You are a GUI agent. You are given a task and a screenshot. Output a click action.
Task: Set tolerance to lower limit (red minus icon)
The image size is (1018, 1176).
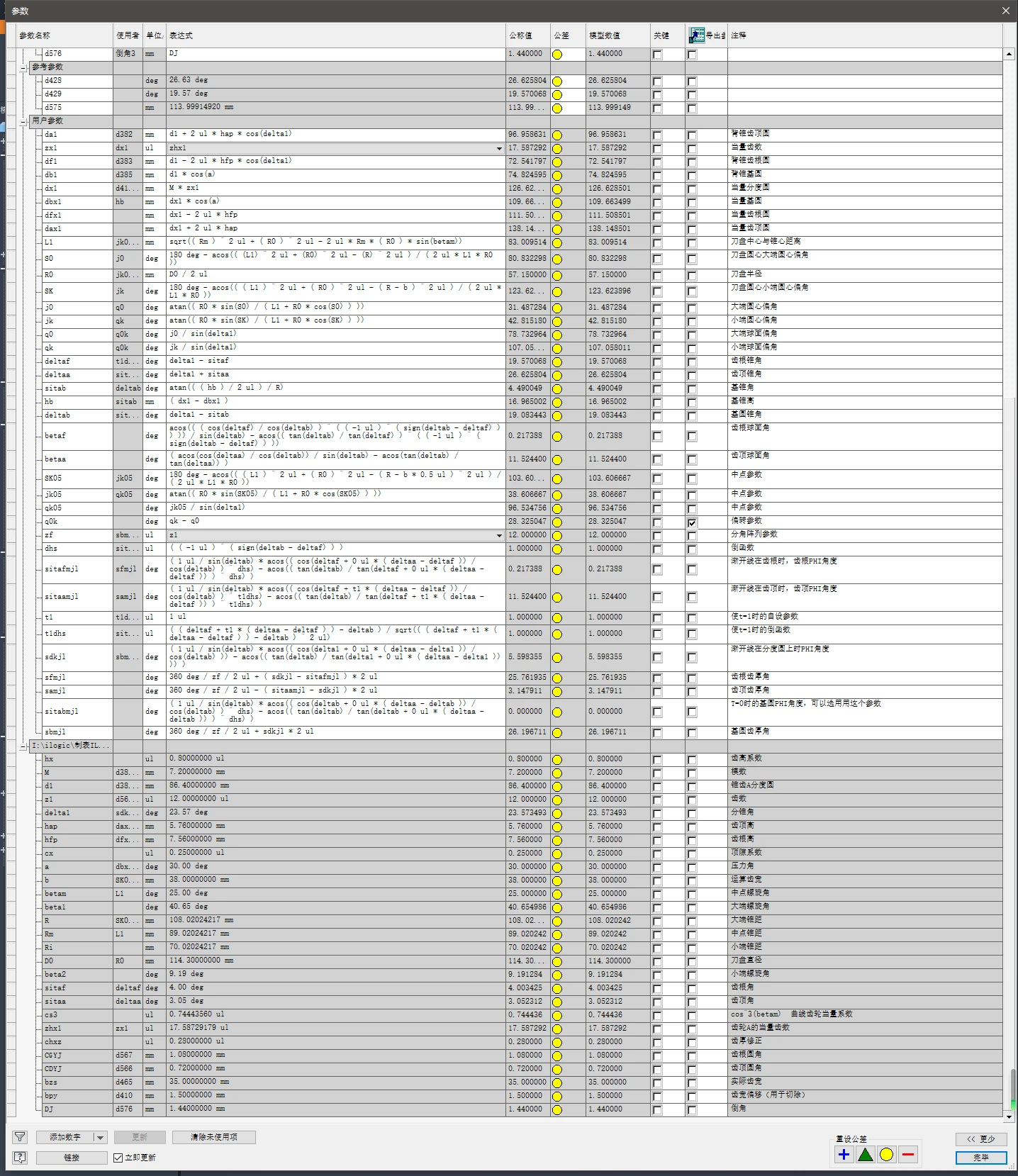coord(907,1155)
